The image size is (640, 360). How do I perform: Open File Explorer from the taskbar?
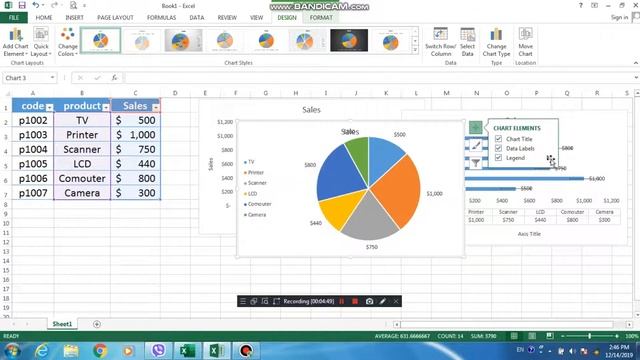point(71,351)
